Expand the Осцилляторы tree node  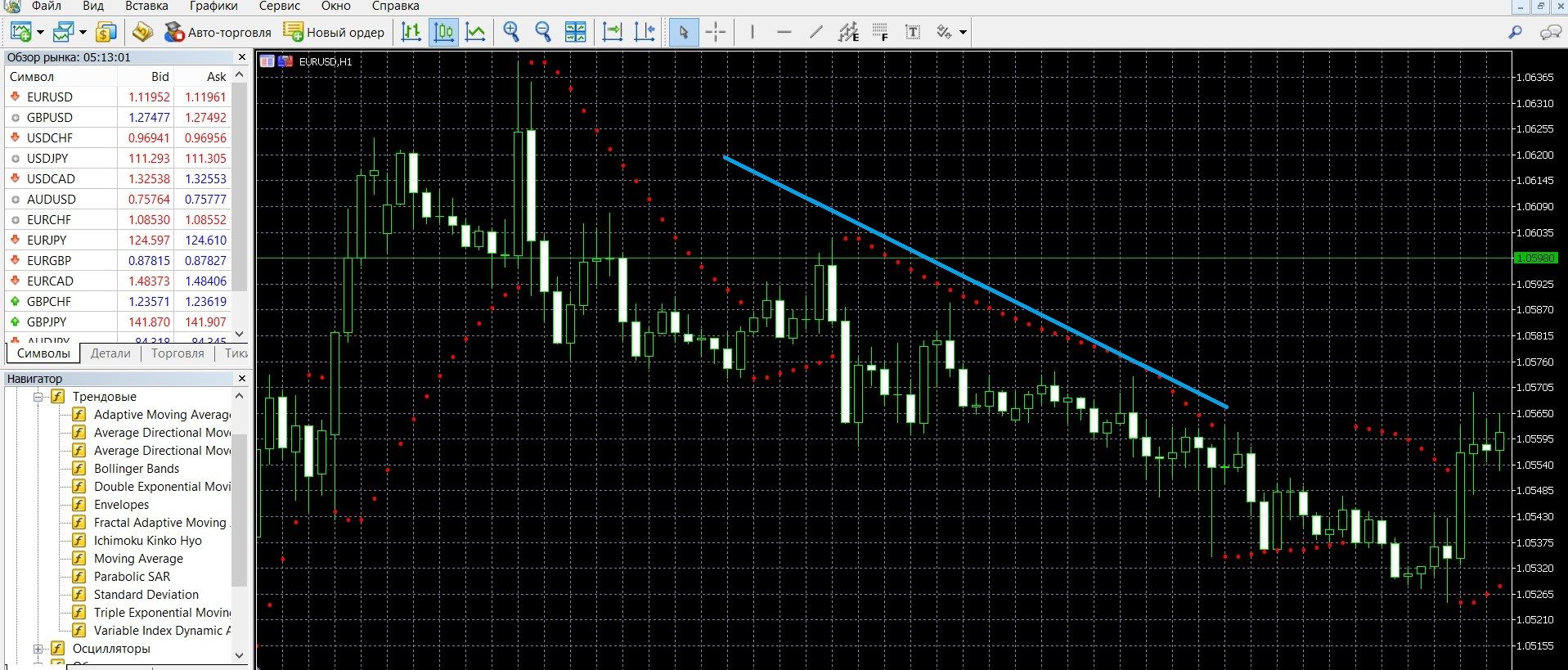tap(38, 649)
